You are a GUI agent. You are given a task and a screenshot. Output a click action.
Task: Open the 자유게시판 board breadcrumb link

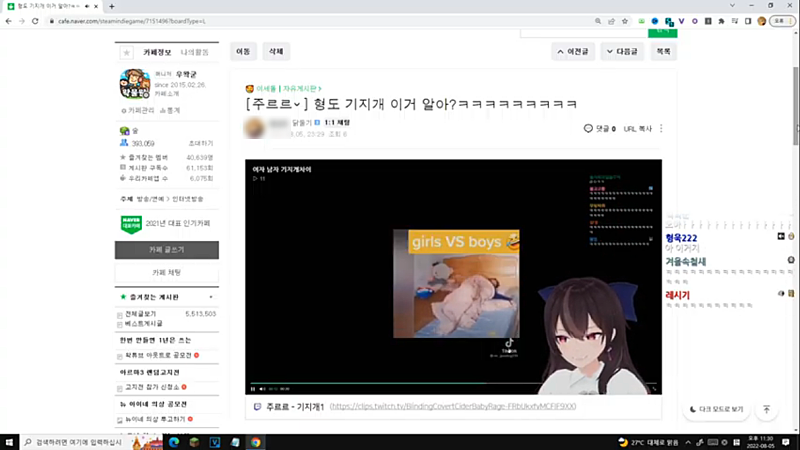click(x=302, y=89)
